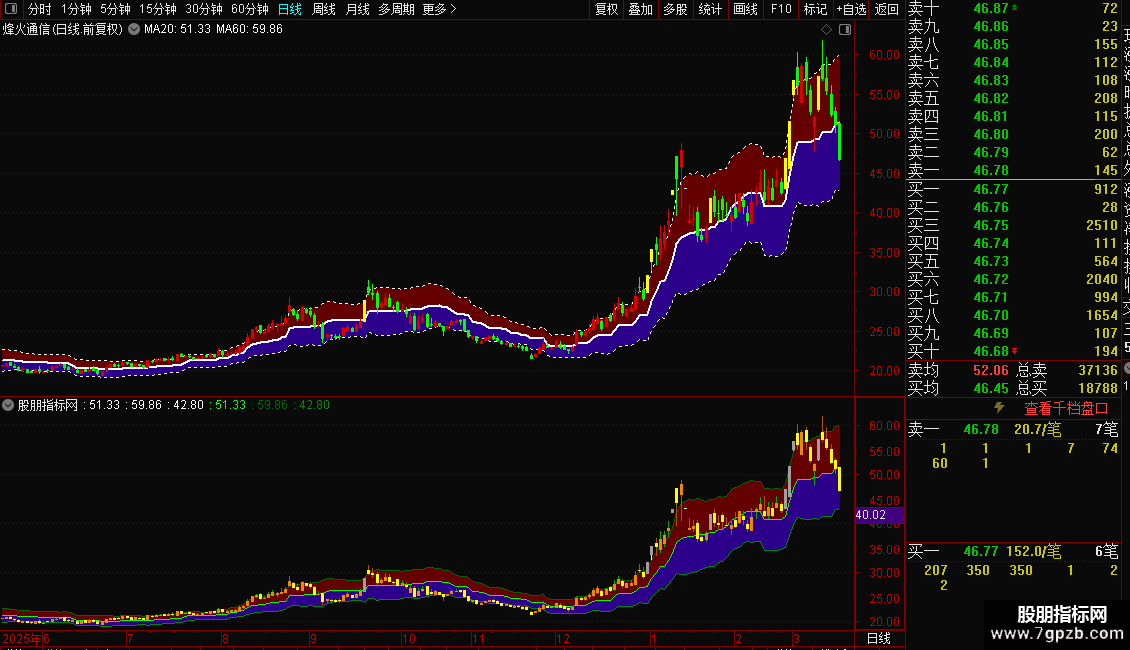Toggle 复权 price adjustment
Image resolution: width=1130 pixels, height=650 pixels.
[x=606, y=9]
